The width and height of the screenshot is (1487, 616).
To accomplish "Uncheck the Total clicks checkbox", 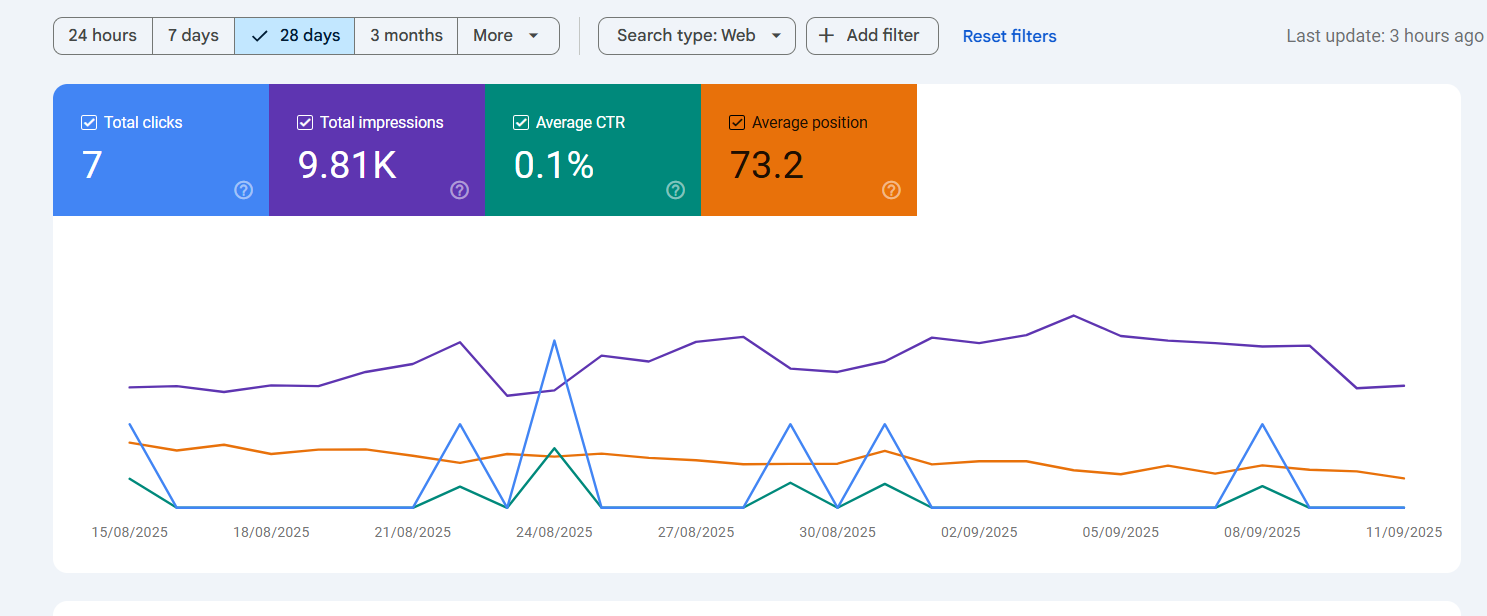I will (89, 123).
